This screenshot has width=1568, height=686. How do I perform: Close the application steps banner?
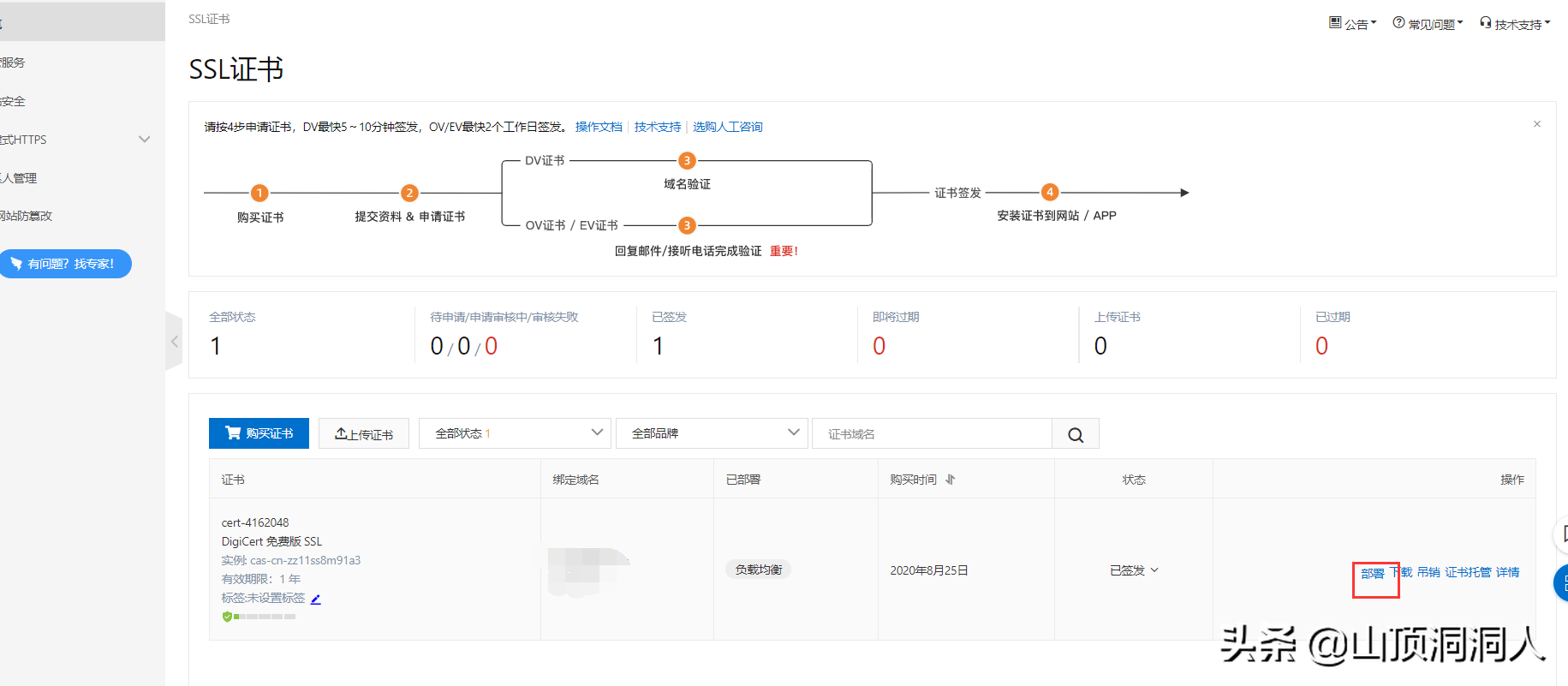1536,124
